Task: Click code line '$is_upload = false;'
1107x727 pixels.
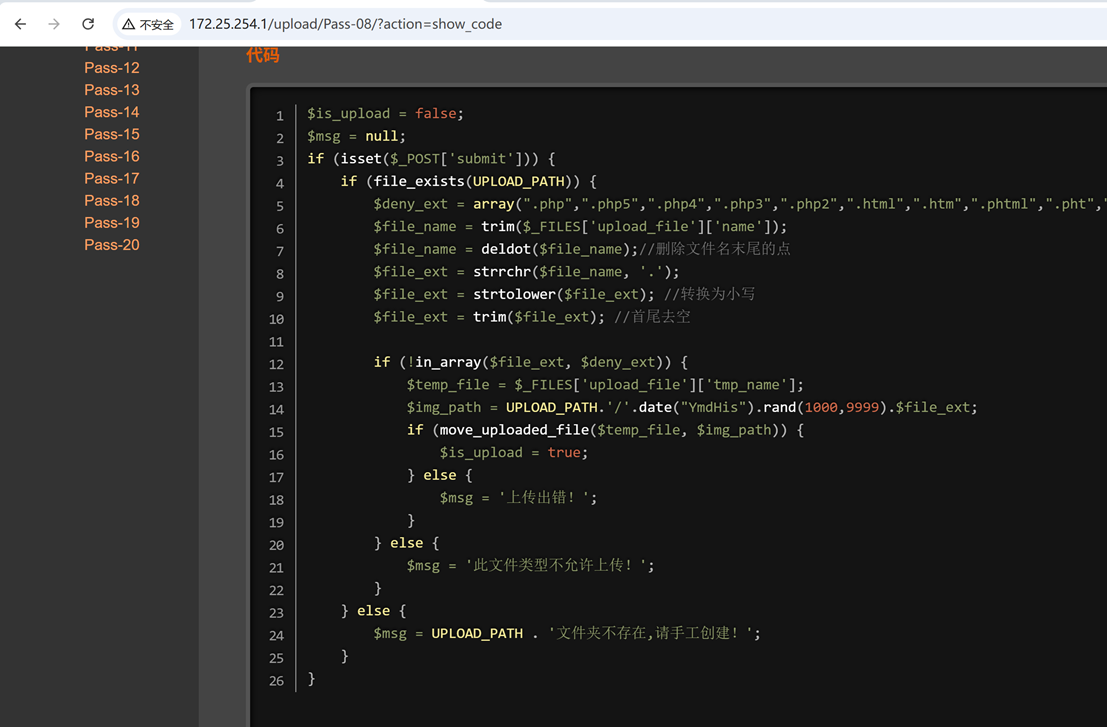Action: tap(385, 114)
